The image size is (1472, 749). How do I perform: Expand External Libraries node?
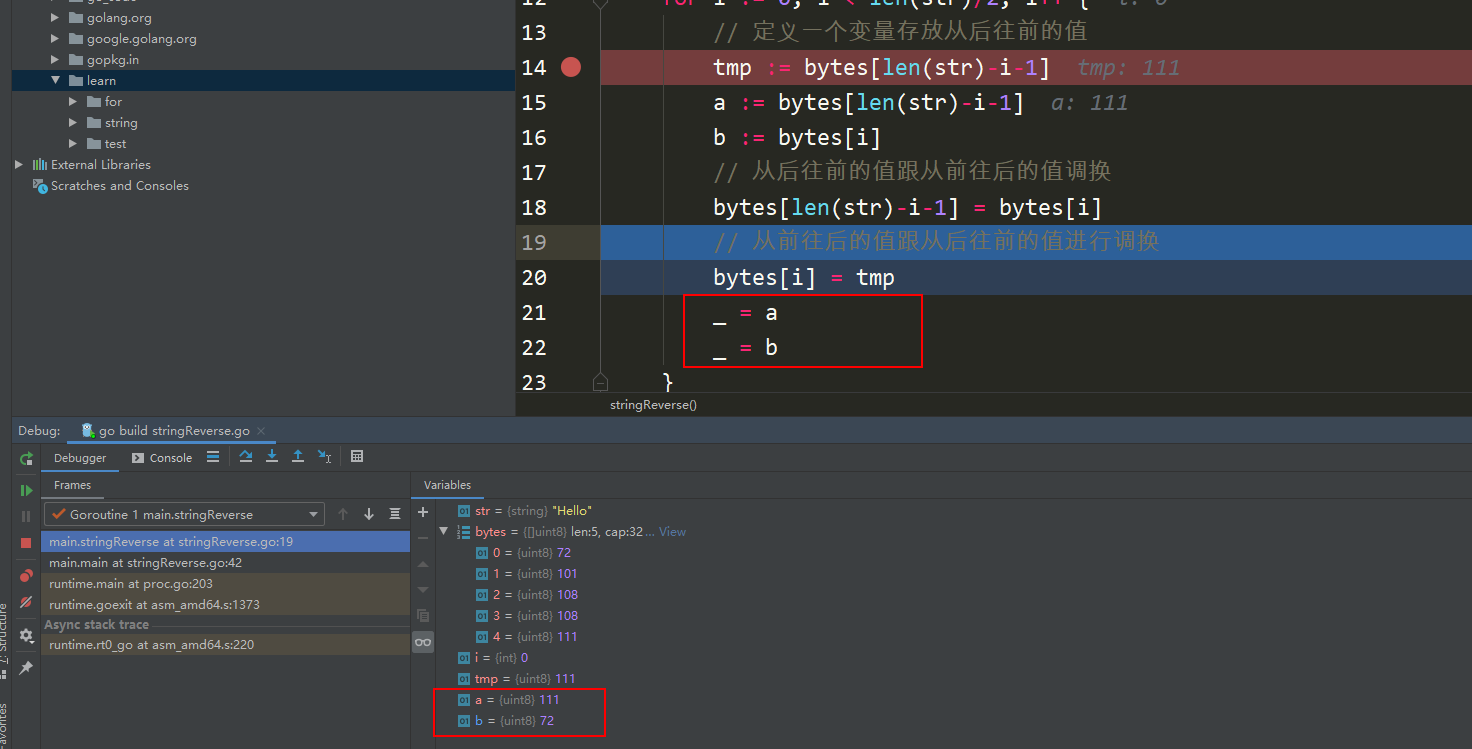coord(19,165)
